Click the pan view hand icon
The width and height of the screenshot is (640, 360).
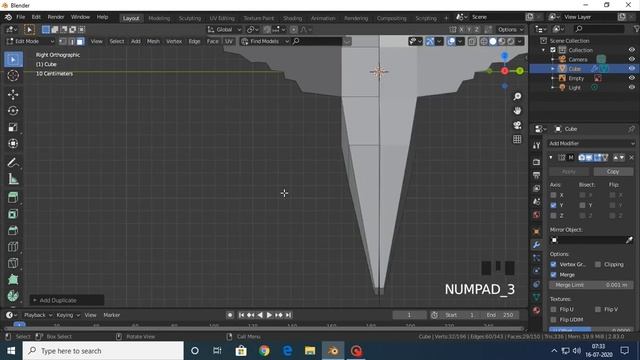click(517, 111)
